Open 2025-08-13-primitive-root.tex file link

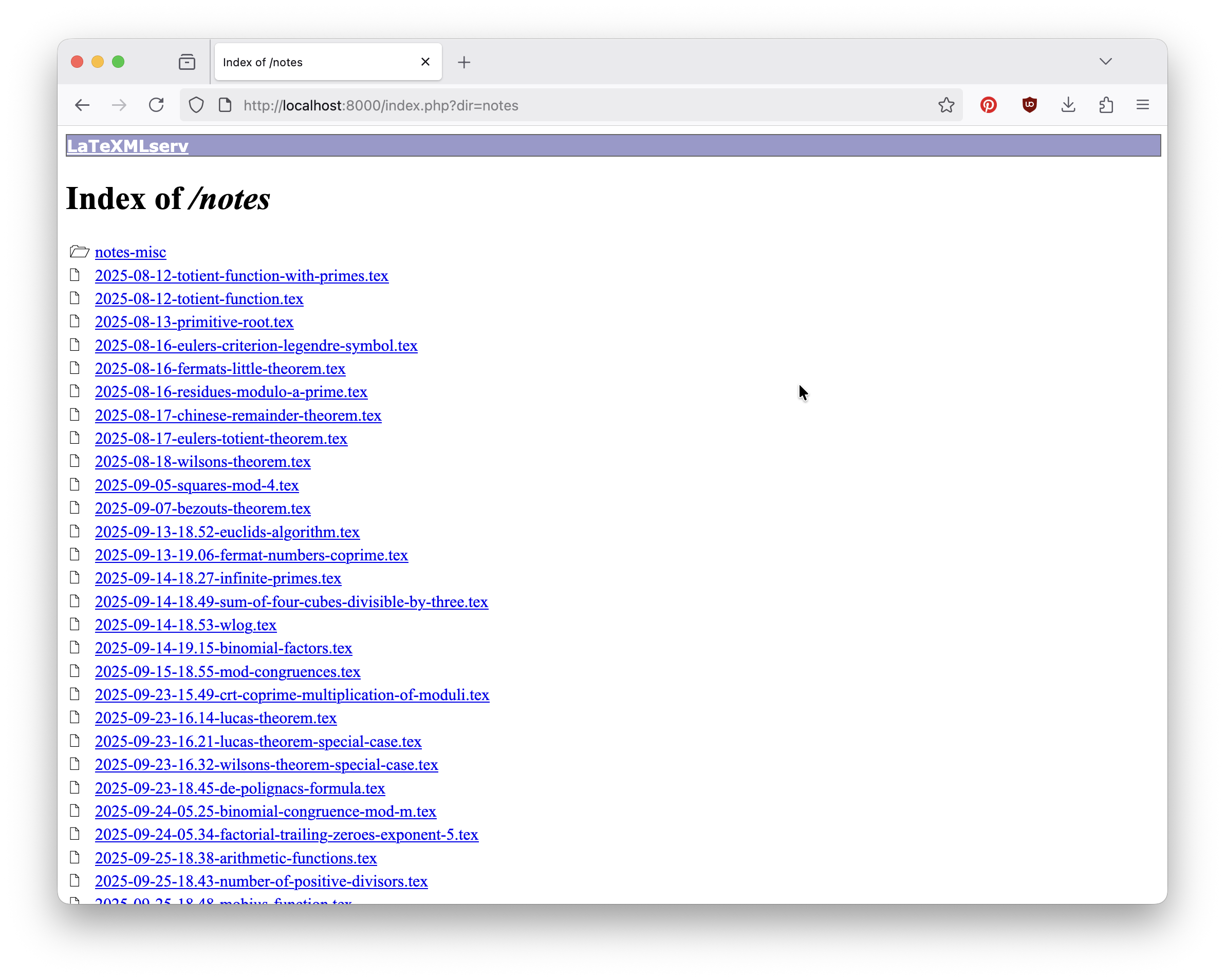tap(194, 322)
